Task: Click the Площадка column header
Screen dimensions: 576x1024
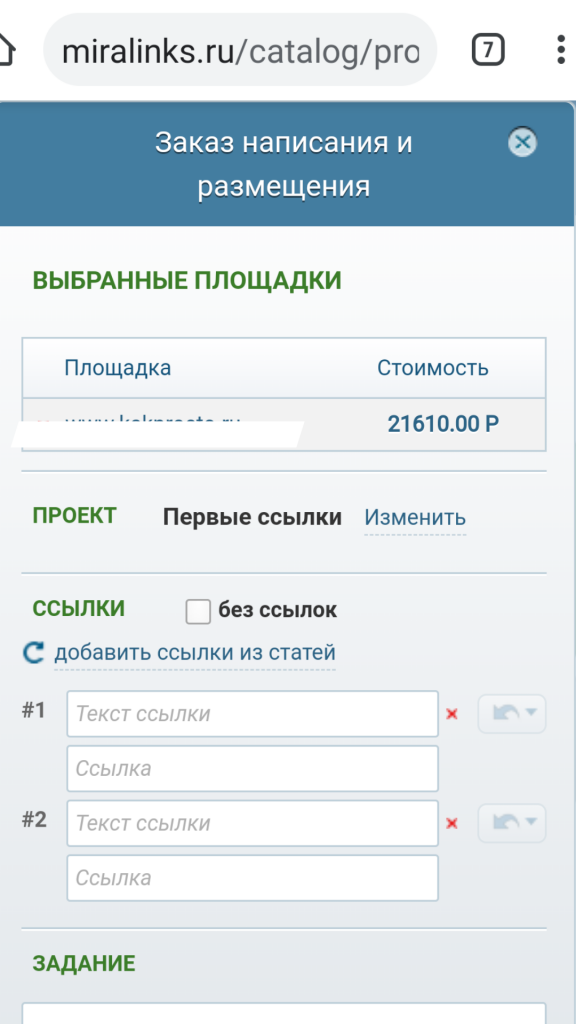Action: coord(118,368)
